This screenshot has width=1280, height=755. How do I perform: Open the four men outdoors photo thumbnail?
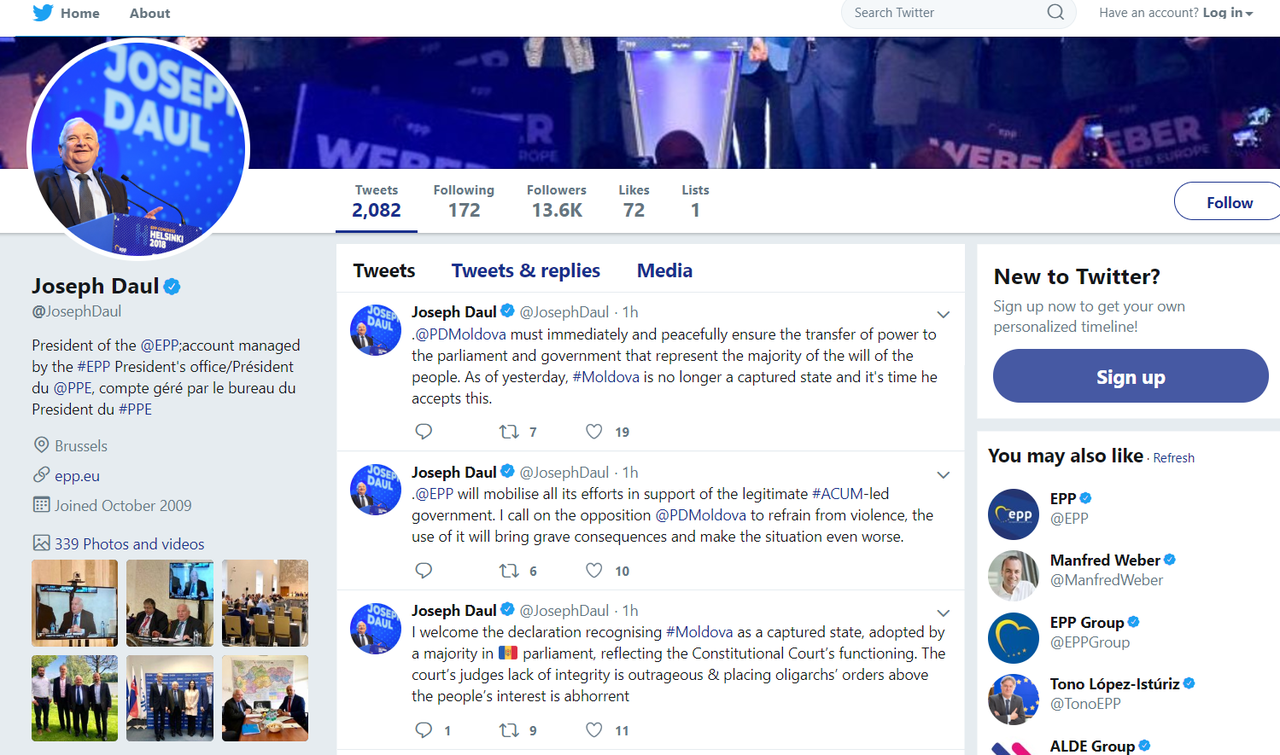click(75, 698)
